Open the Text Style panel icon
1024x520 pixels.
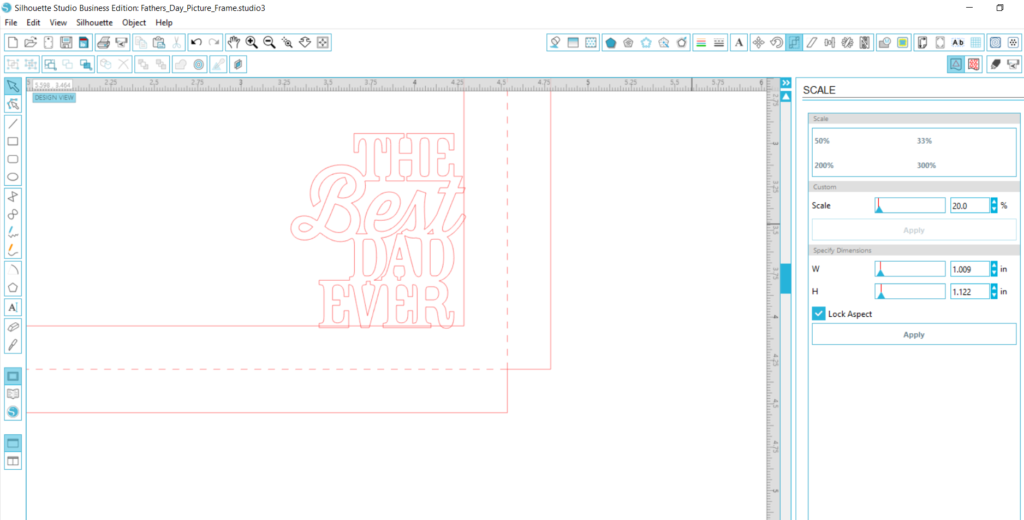click(x=738, y=43)
